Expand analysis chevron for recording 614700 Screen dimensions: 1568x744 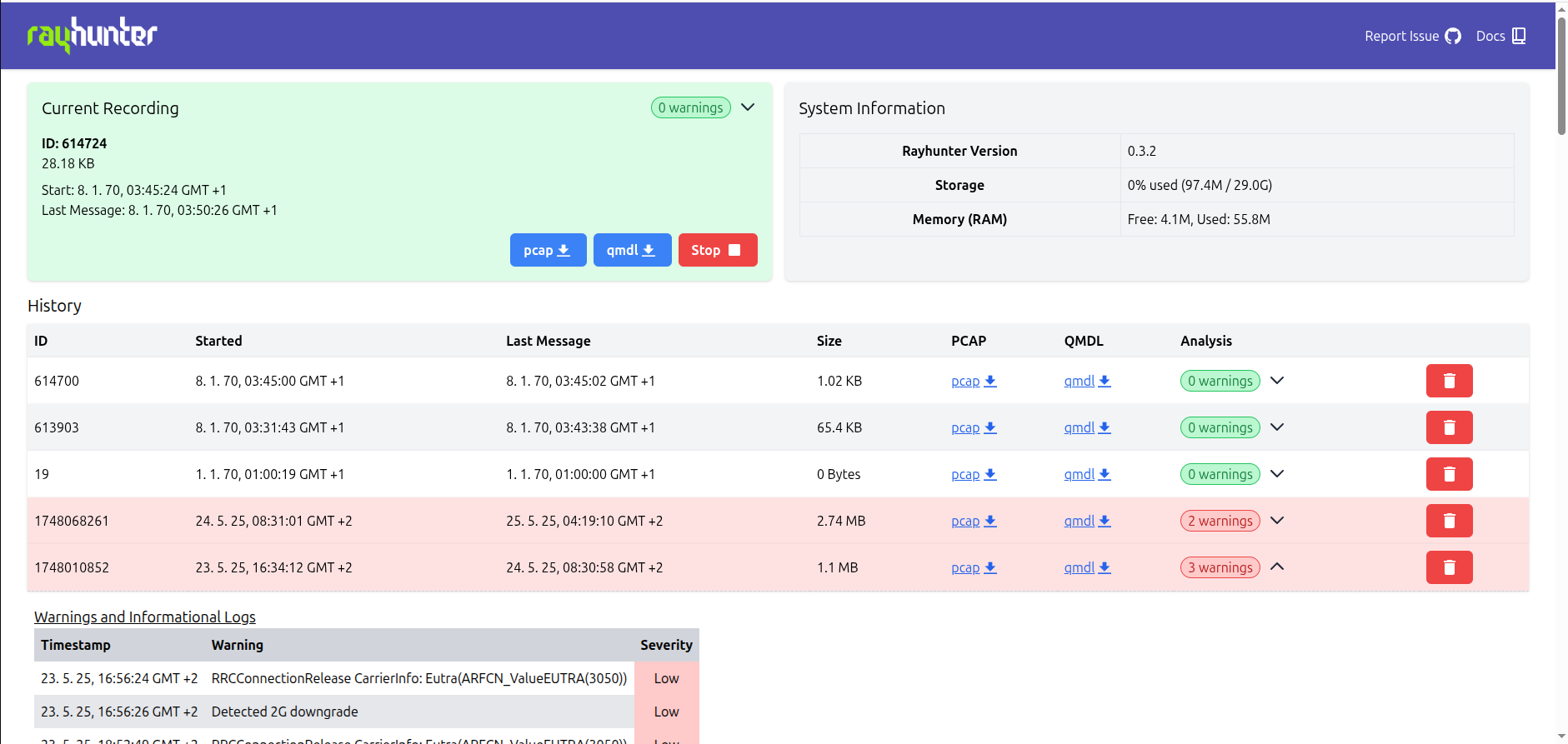[1276, 381]
